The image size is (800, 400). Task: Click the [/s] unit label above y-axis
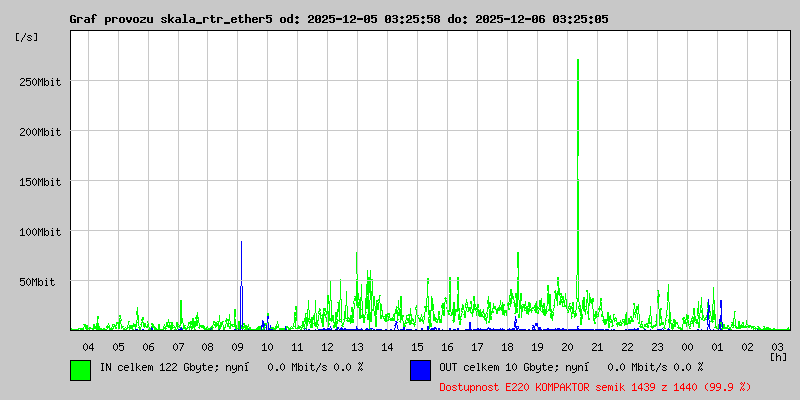coord(26,36)
